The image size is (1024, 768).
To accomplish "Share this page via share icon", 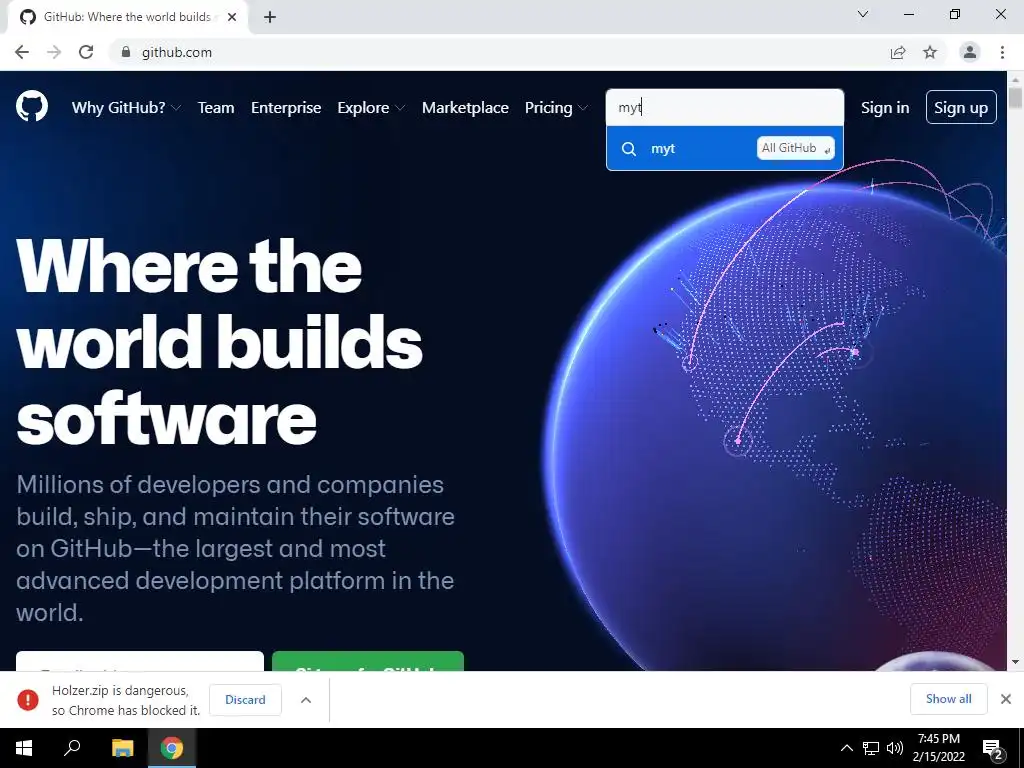I will (898, 52).
